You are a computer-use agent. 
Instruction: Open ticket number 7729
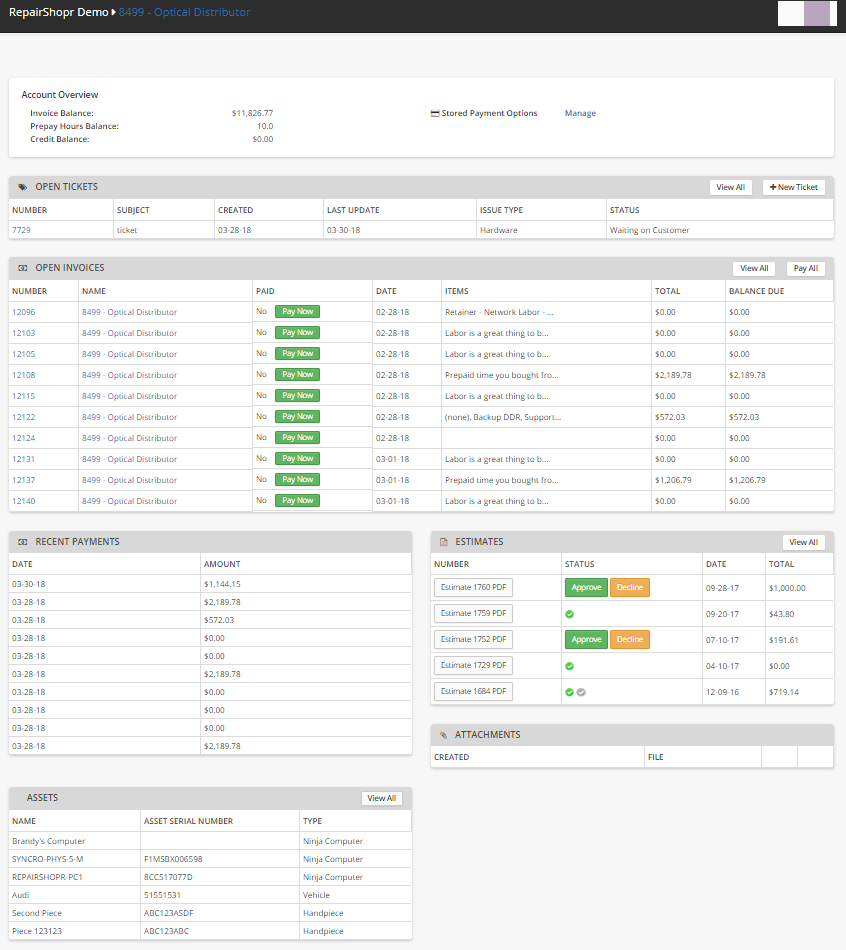pos(21,230)
